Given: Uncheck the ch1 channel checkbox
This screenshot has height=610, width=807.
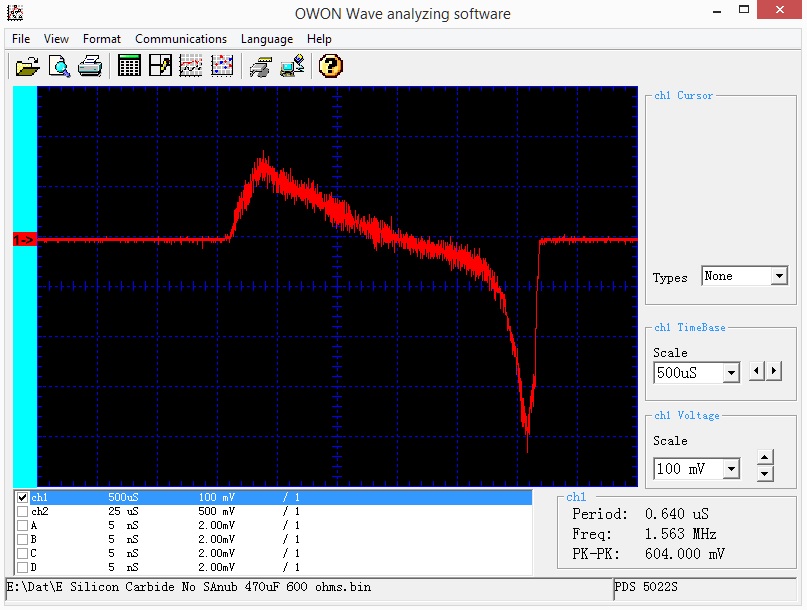Looking at the screenshot, I should (x=22, y=497).
